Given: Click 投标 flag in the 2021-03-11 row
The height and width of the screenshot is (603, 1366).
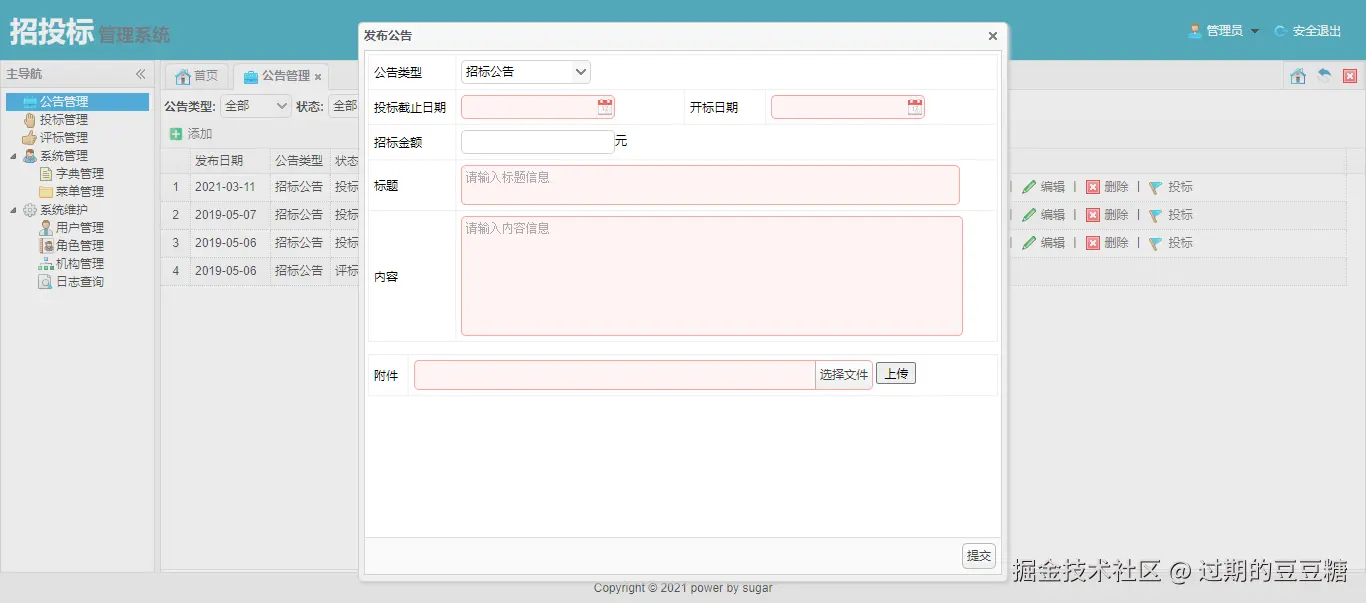Looking at the screenshot, I should 1170,187.
